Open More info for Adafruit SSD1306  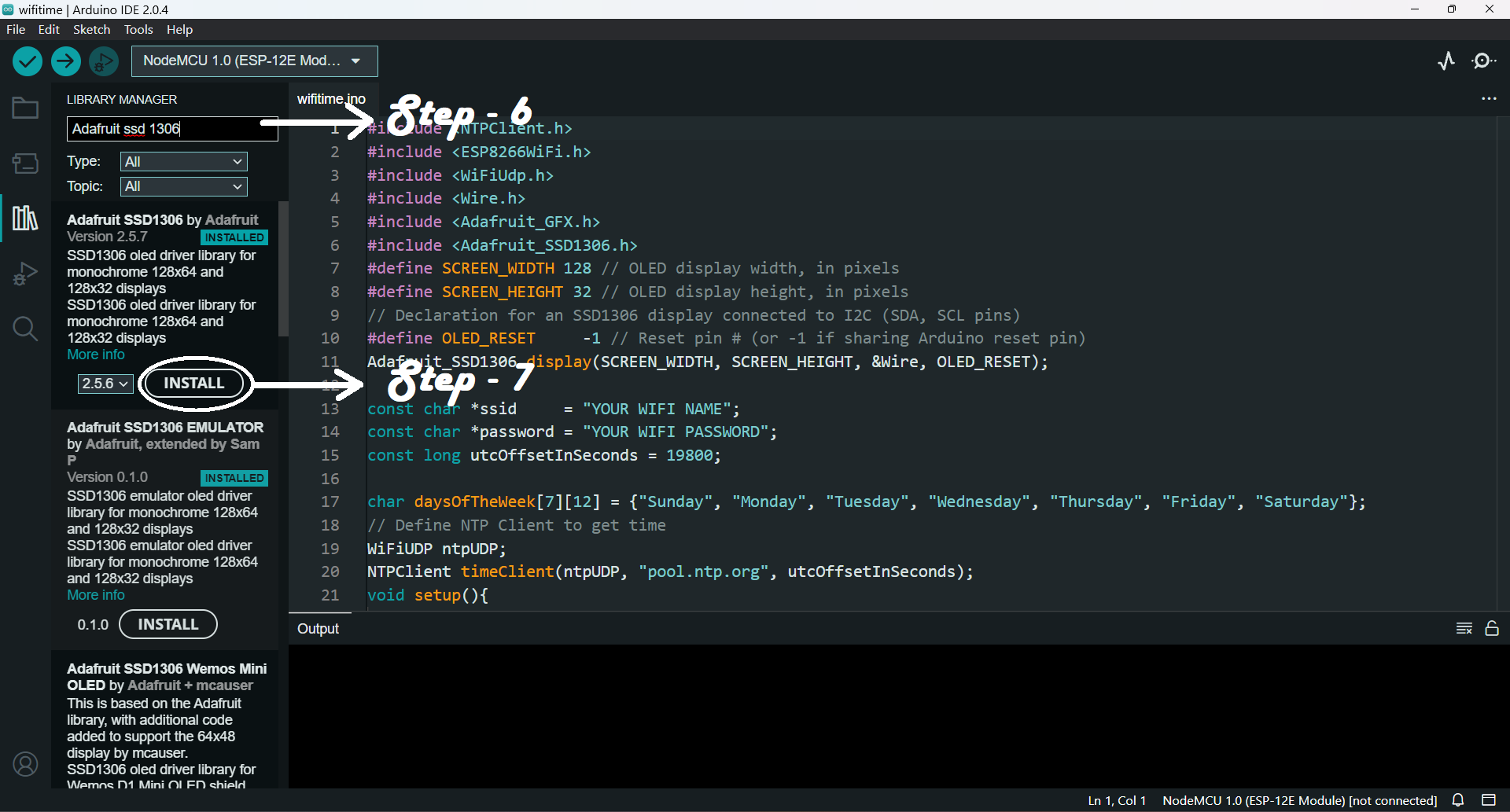(x=94, y=355)
